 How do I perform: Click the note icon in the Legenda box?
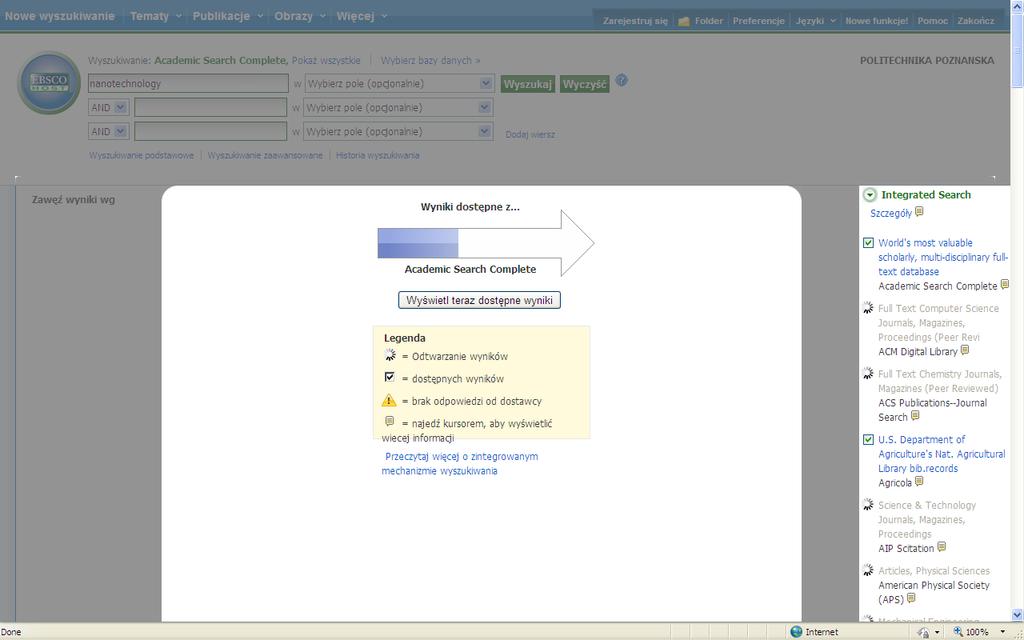[390, 421]
